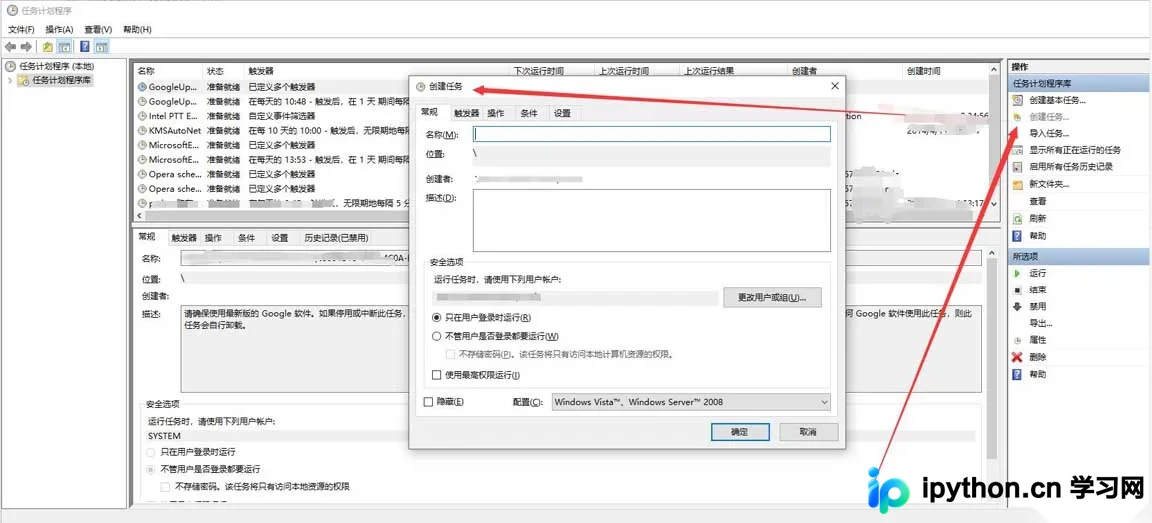Switch to 条件 tab in 创建任务 dialog

(529, 113)
